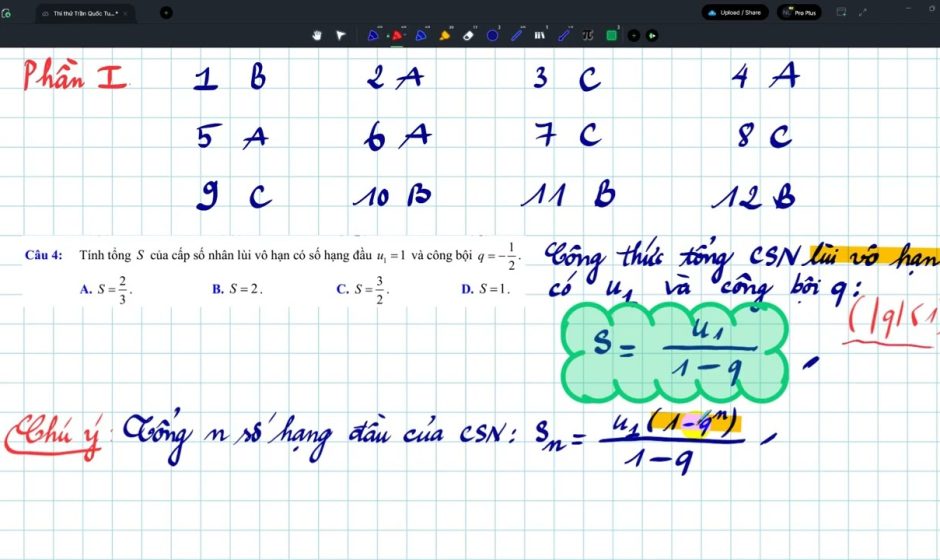Click the Upload / Share button
The image size is (940, 560).
(x=733, y=13)
